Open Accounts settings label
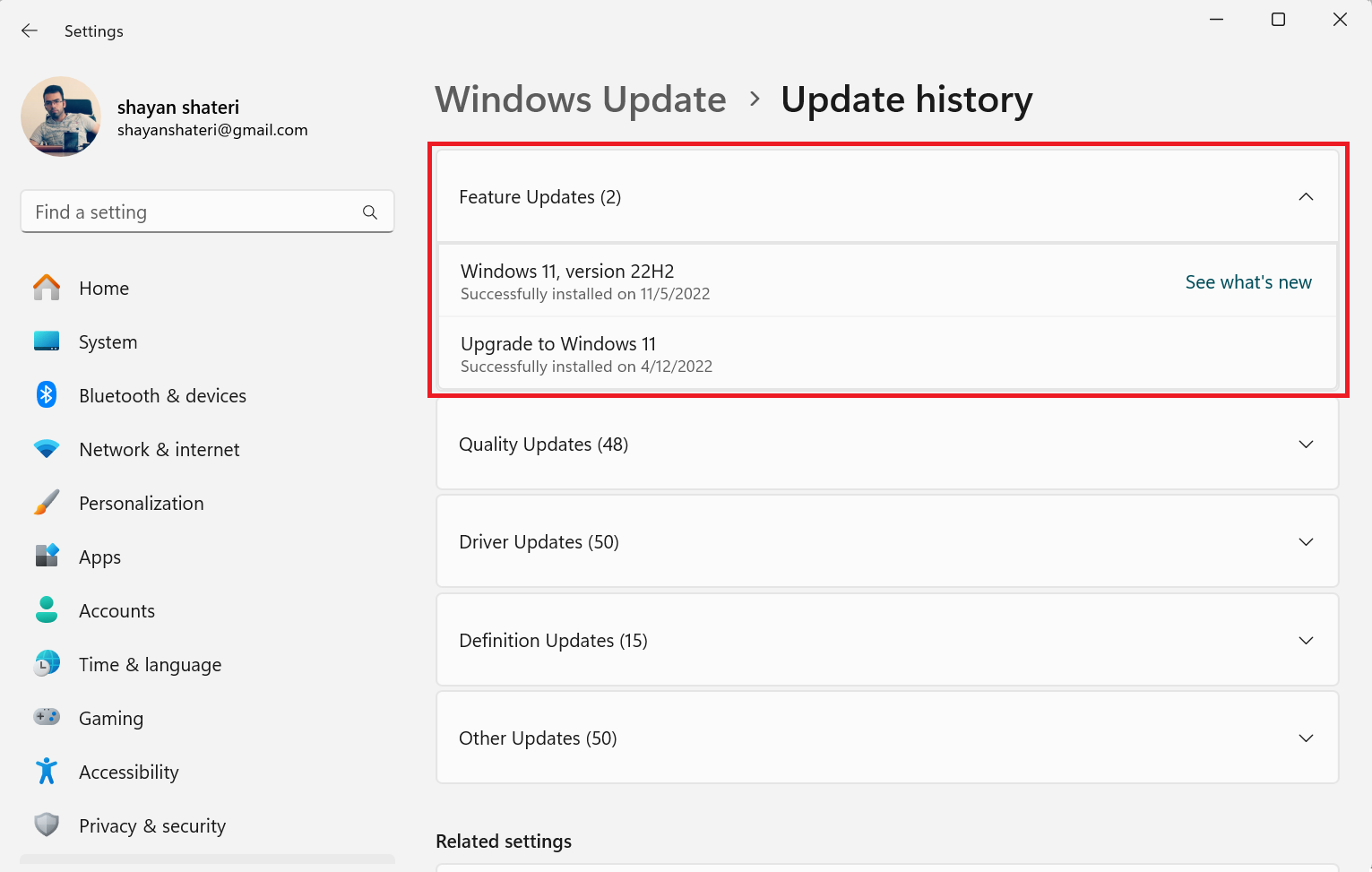Image resolution: width=1372 pixels, height=872 pixels. pyautogui.click(x=116, y=611)
